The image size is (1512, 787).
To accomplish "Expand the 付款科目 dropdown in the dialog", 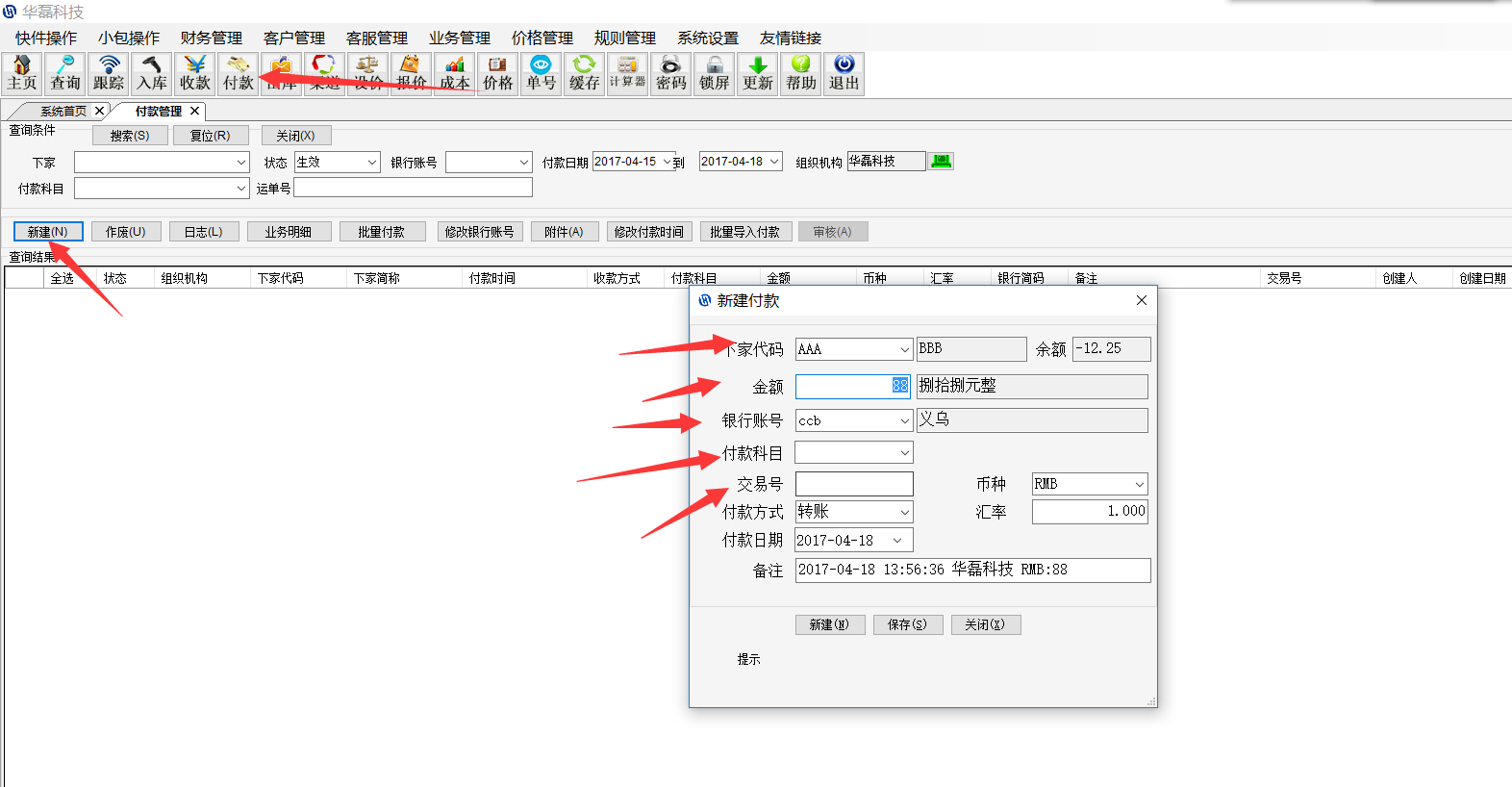I will (904, 452).
